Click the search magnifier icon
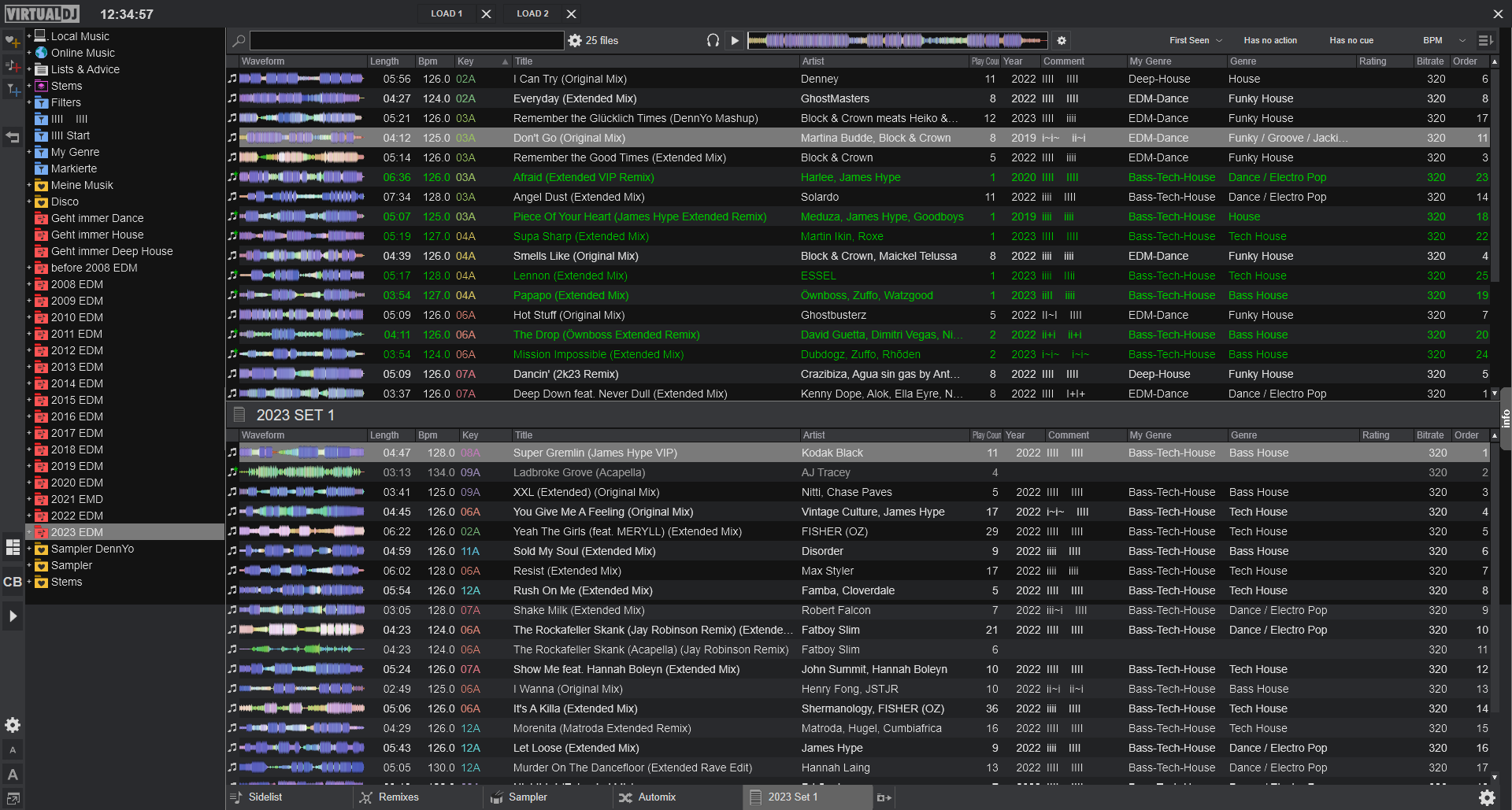This screenshot has height=810, width=1512. click(x=239, y=40)
